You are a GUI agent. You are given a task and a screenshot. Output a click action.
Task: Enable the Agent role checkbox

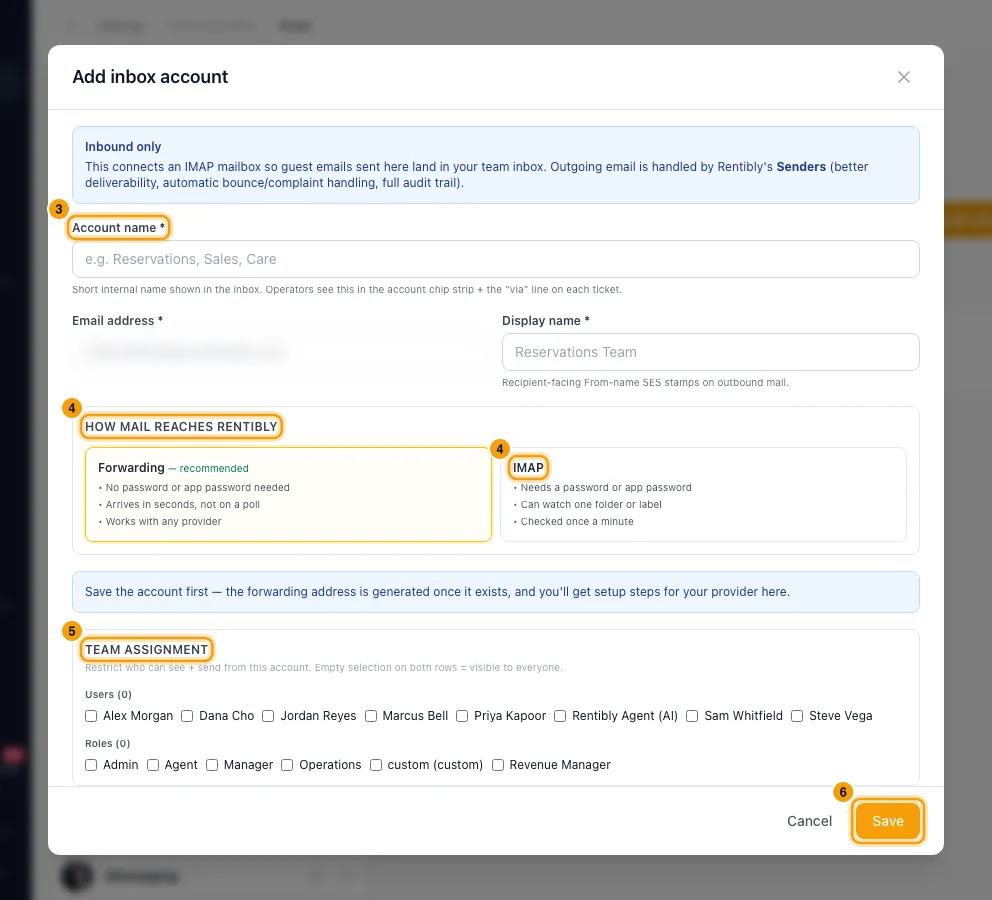tap(152, 765)
